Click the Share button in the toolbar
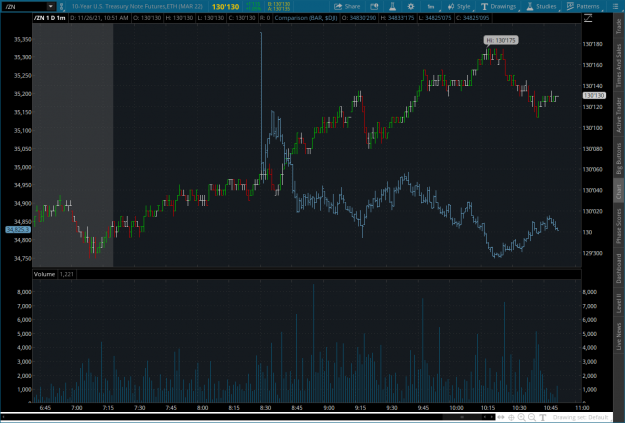 pos(347,6)
